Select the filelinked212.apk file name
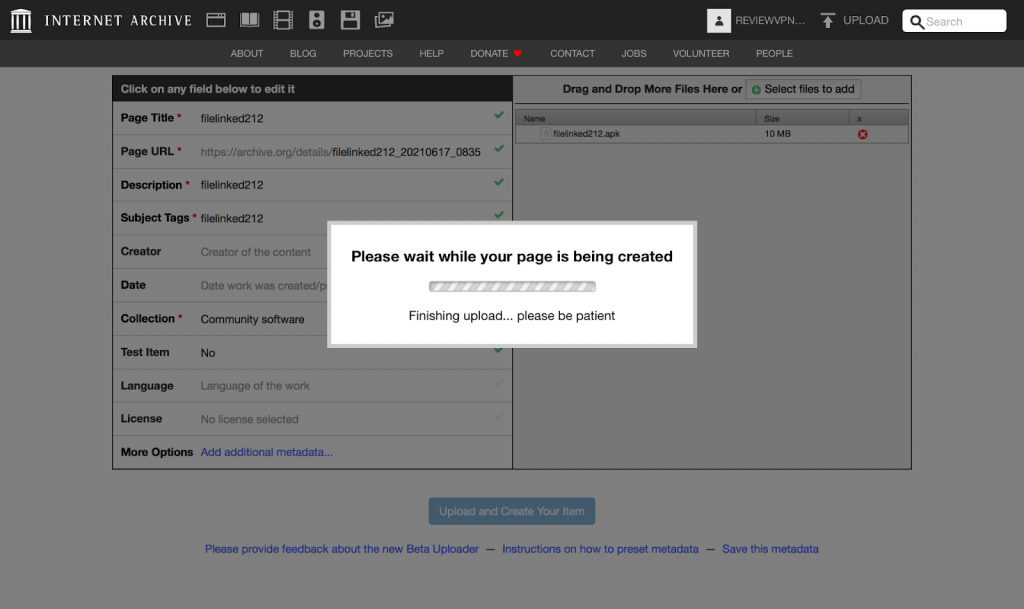The width and height of the screenshot is (1024, 609). (x=586, y=134)
